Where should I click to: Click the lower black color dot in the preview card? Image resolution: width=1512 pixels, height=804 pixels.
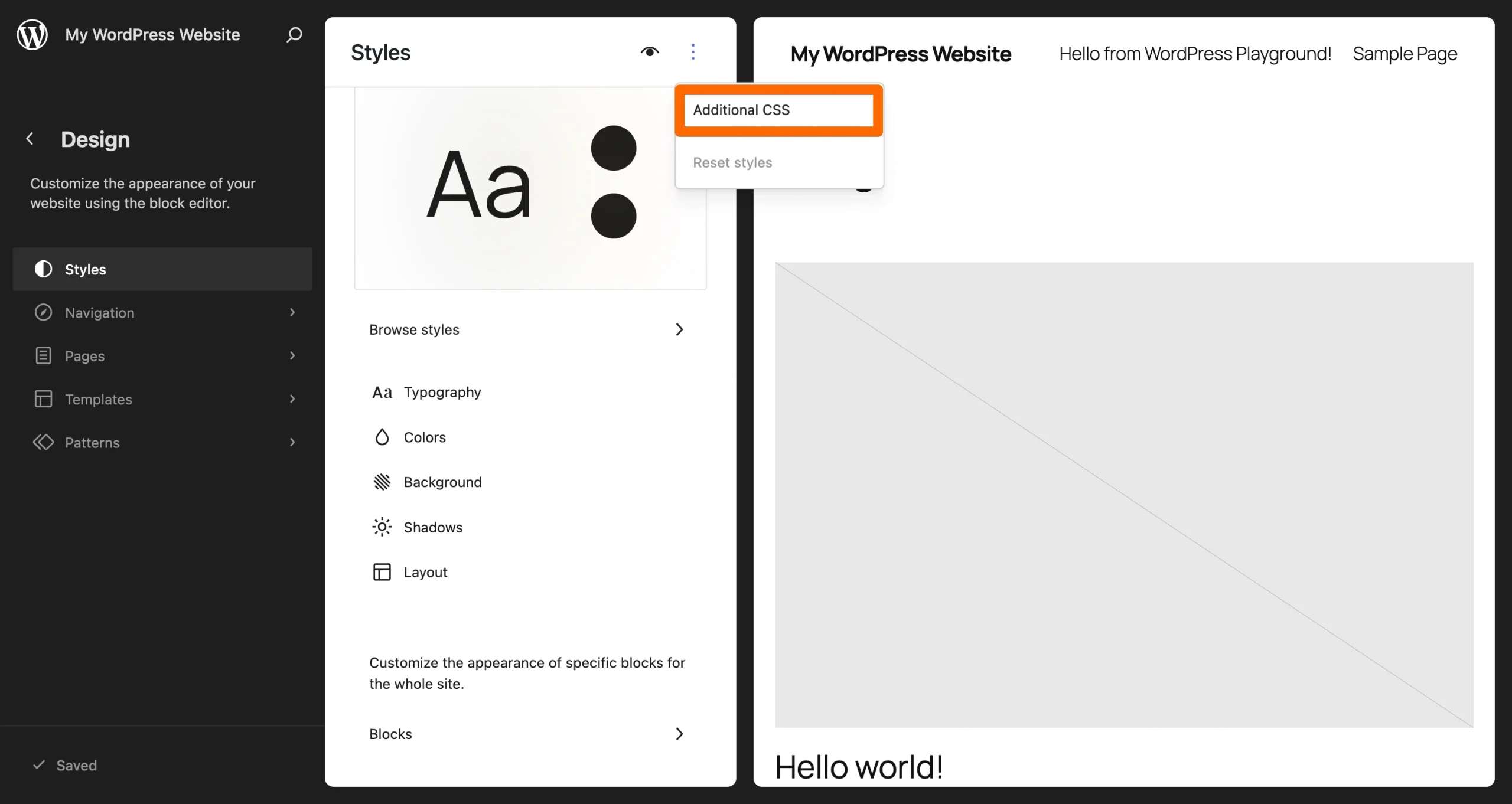tap(614, 215)
